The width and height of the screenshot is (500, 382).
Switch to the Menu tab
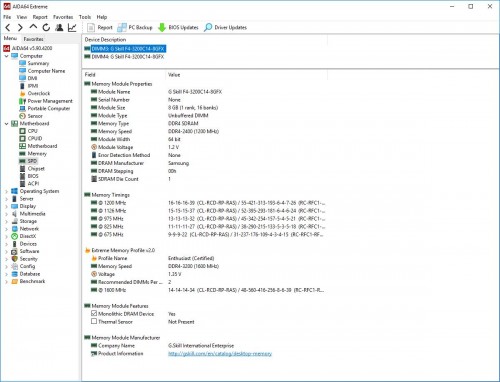pos(10,39)
